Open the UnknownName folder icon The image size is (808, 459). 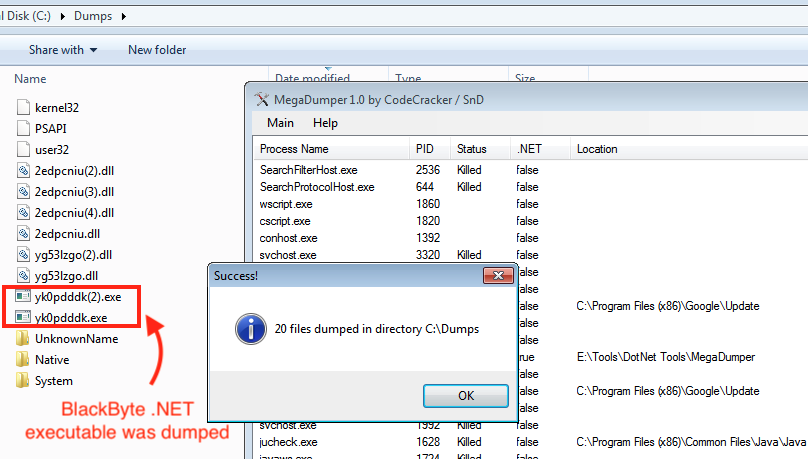pos(24,339)
